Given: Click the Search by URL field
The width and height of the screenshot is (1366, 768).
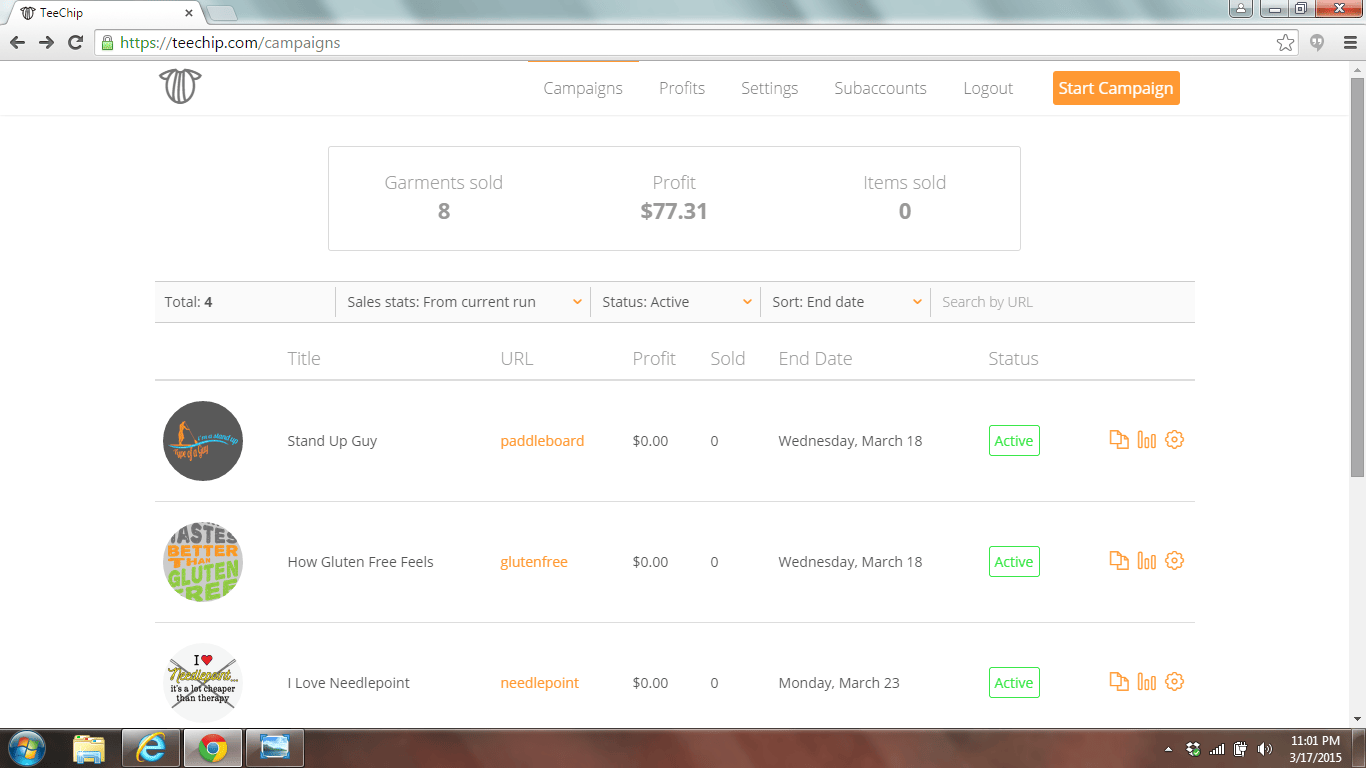Looking at the screenshot, I should point(1062,302).
